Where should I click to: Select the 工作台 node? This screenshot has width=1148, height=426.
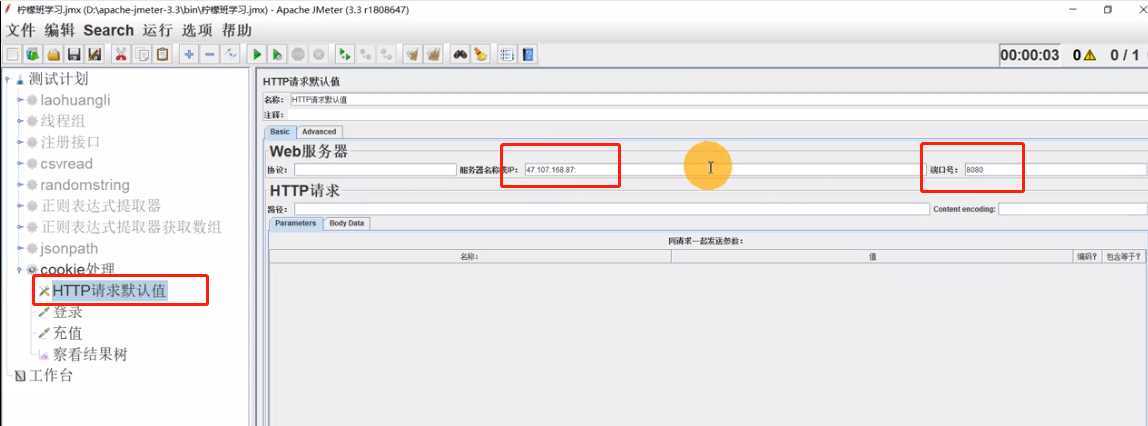[x=51, y=376]
